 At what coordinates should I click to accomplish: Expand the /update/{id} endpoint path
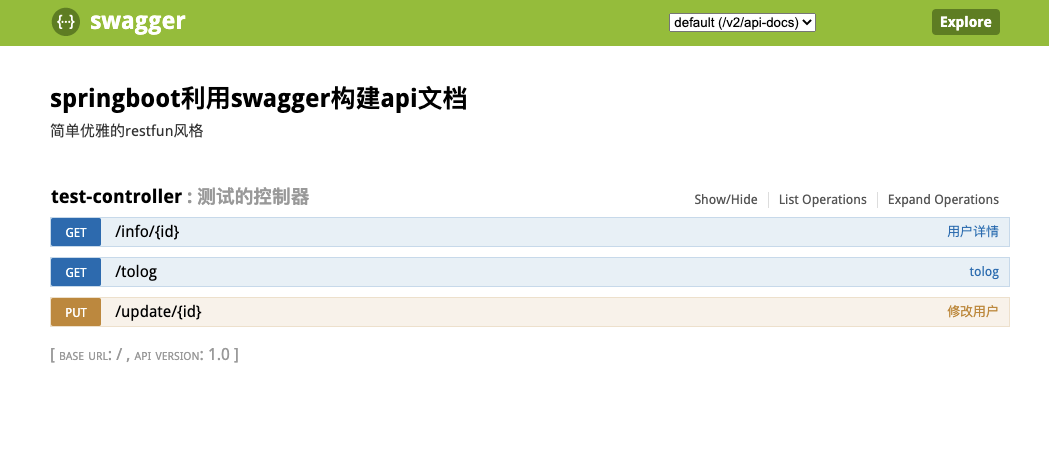pos(158,312)
